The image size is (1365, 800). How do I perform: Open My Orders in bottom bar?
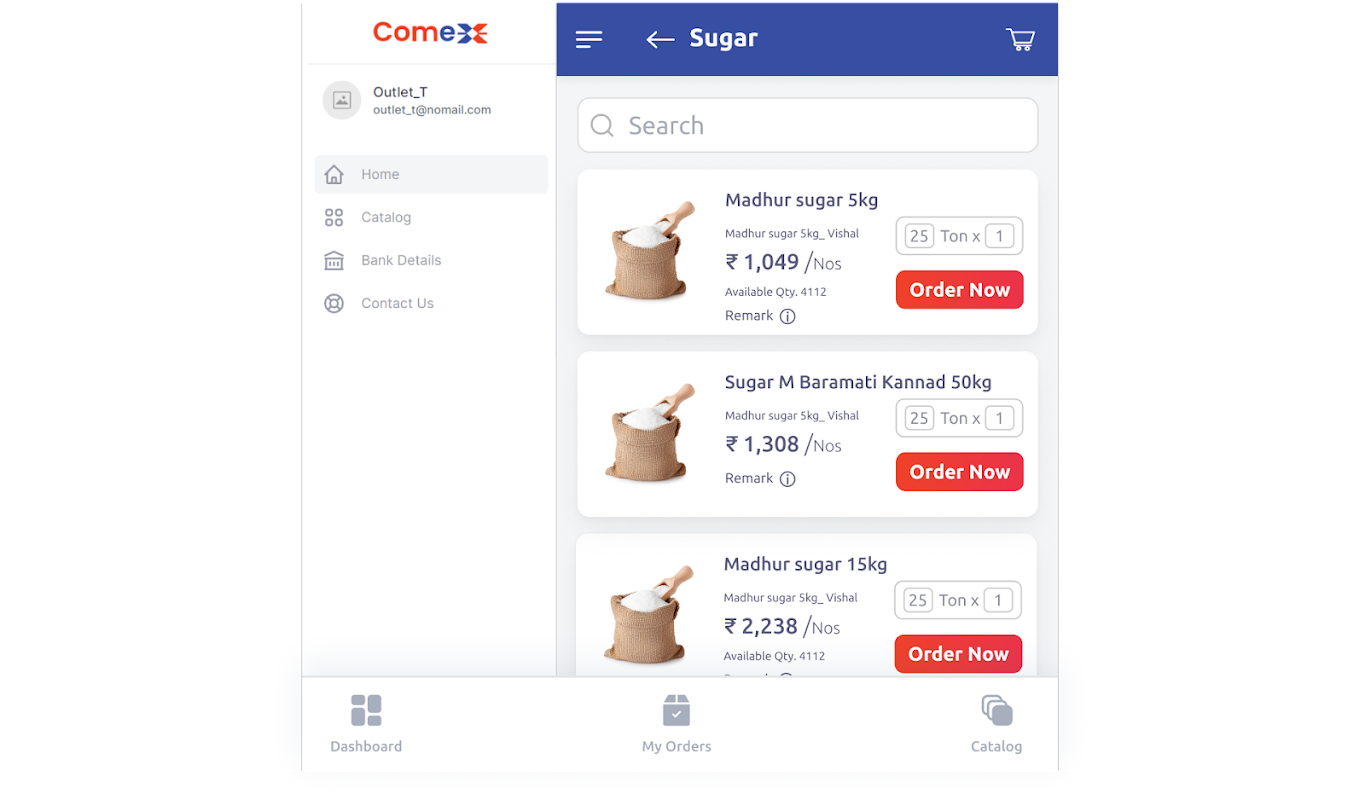click(x=677, y=724)
